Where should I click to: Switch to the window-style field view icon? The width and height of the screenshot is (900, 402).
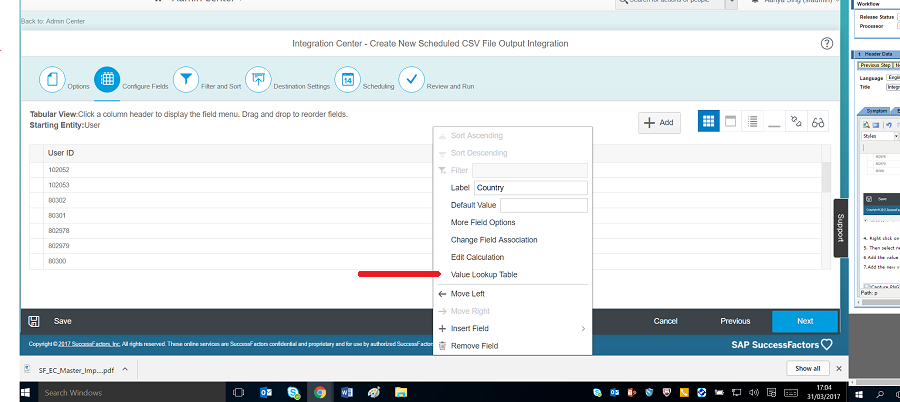730,122
